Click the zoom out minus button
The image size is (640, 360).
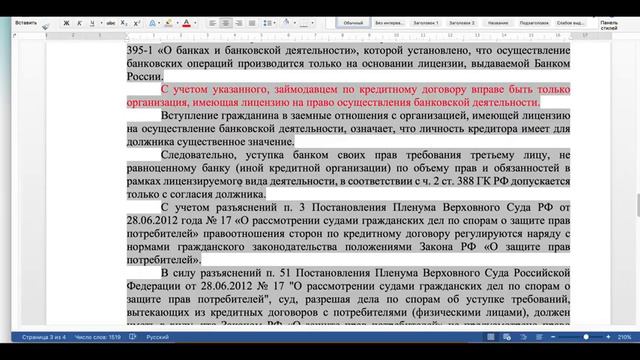point(553,337)
